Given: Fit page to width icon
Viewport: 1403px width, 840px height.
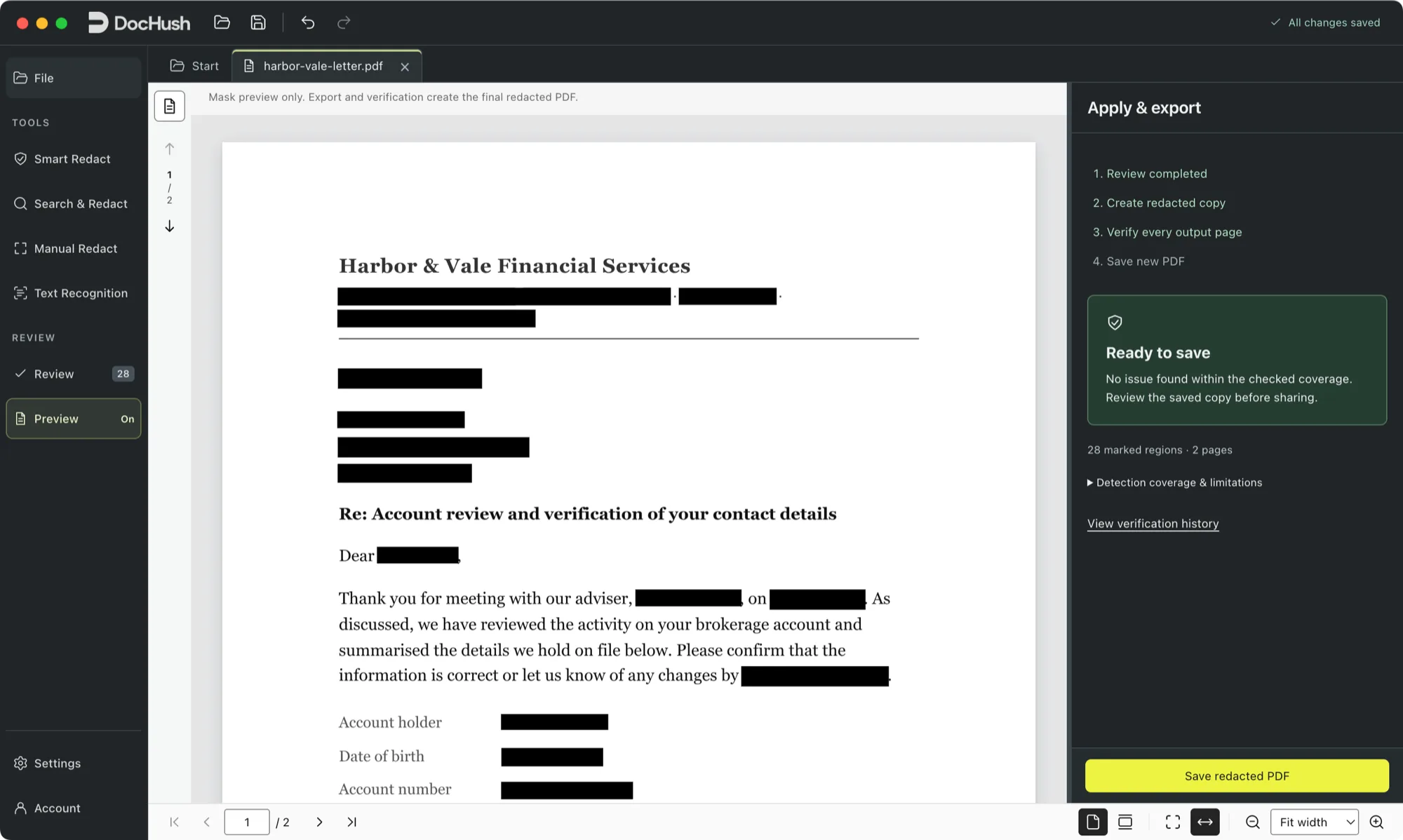Looking at the screenshot, I should 1205,822.
